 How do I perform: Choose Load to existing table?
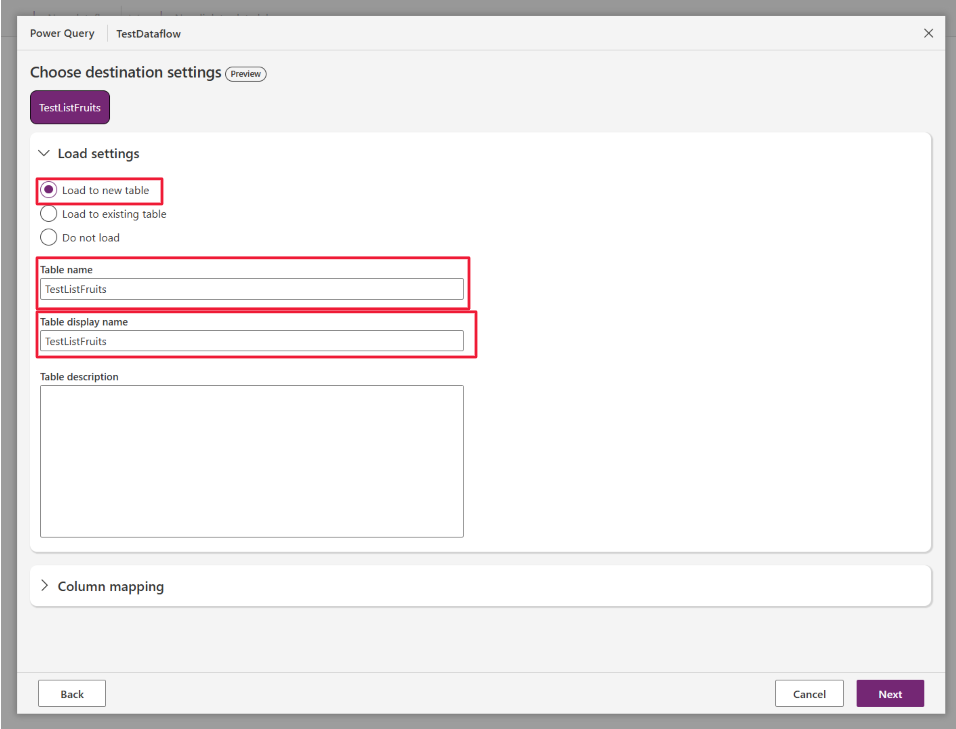point(48,213)
